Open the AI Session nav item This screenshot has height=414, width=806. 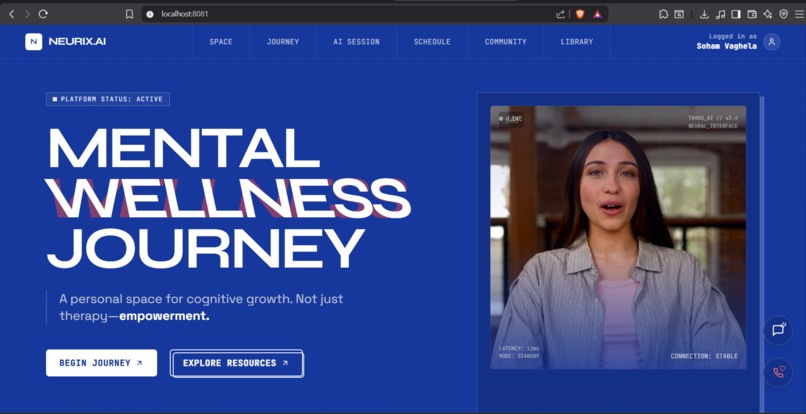(x=356, y=42)
